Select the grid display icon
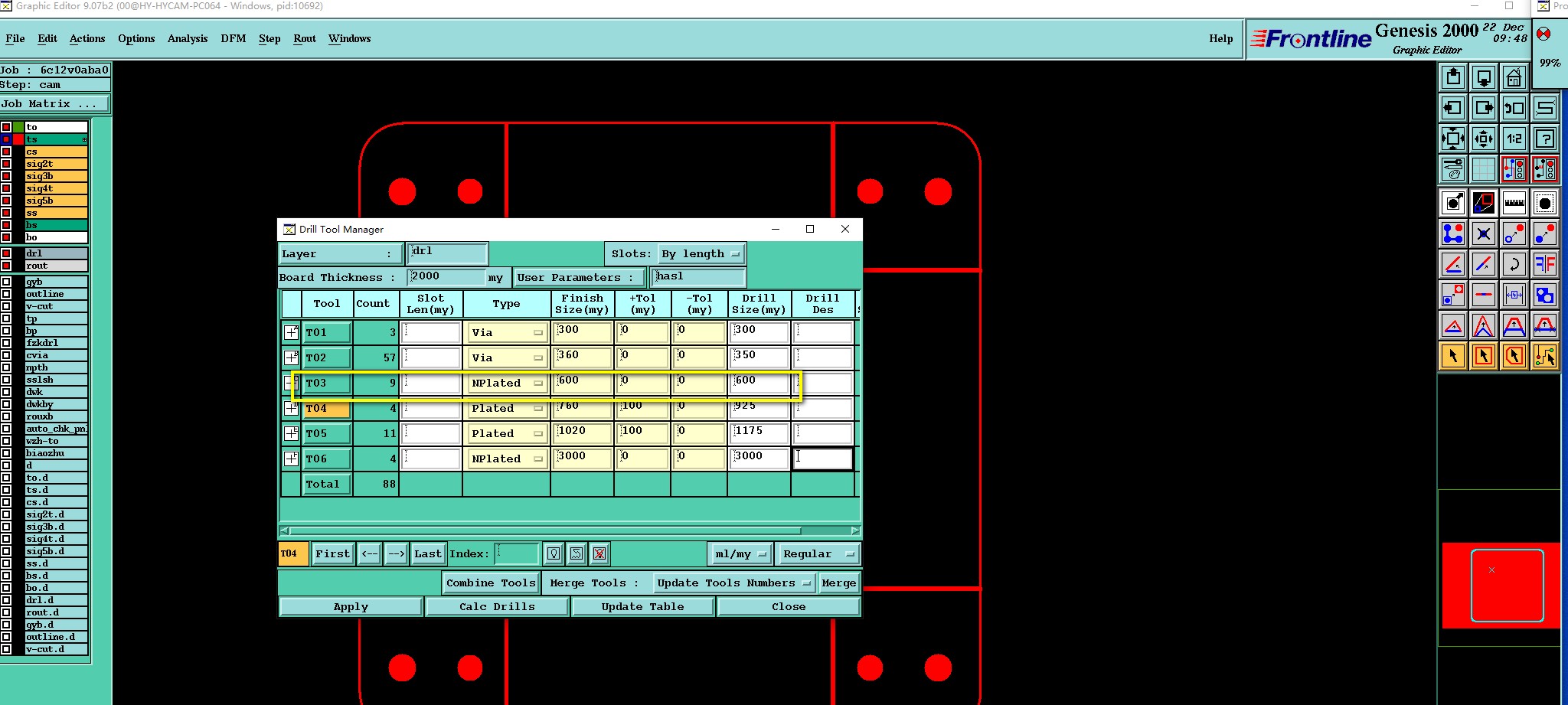Viewport: 1568px width, 705px height. click(x=1483, y=169)
